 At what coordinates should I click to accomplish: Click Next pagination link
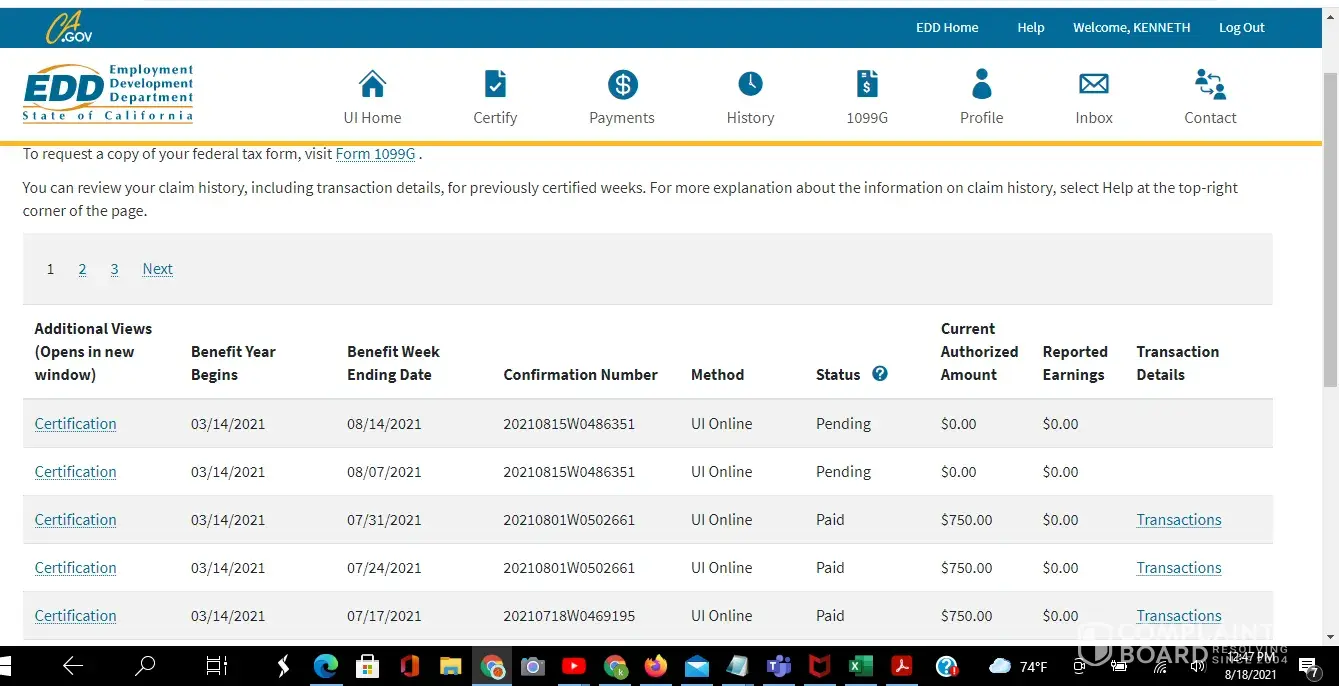point(157,269)
